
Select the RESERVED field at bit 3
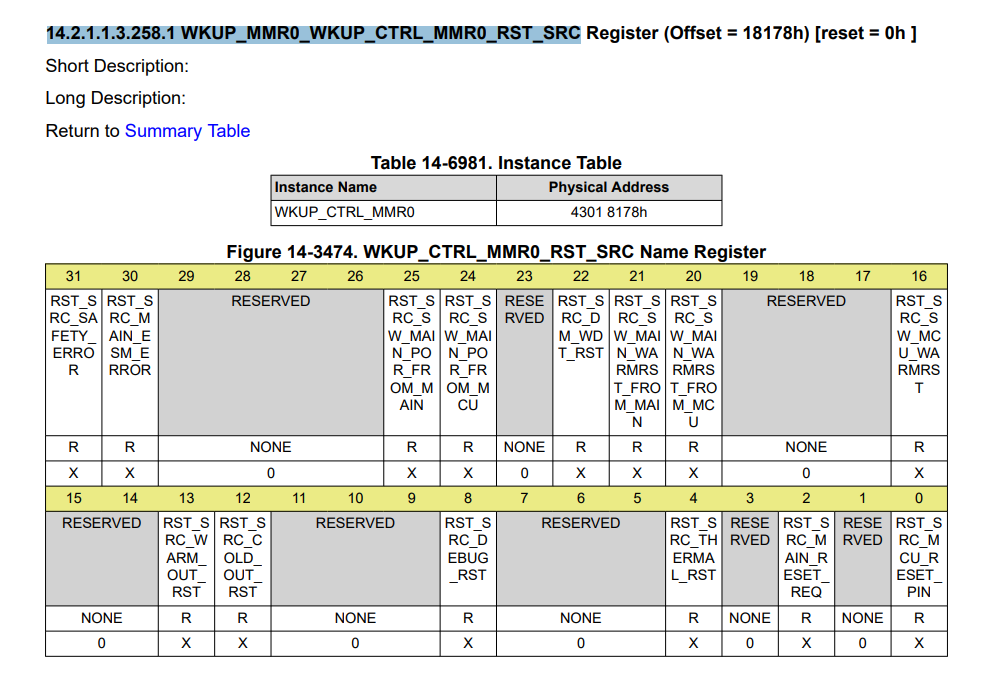[750, 558]
